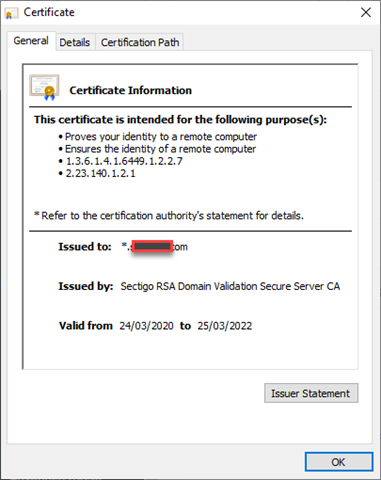Open the Certification Path tab
The image size is (381, 480).
(x=140, y=42)
